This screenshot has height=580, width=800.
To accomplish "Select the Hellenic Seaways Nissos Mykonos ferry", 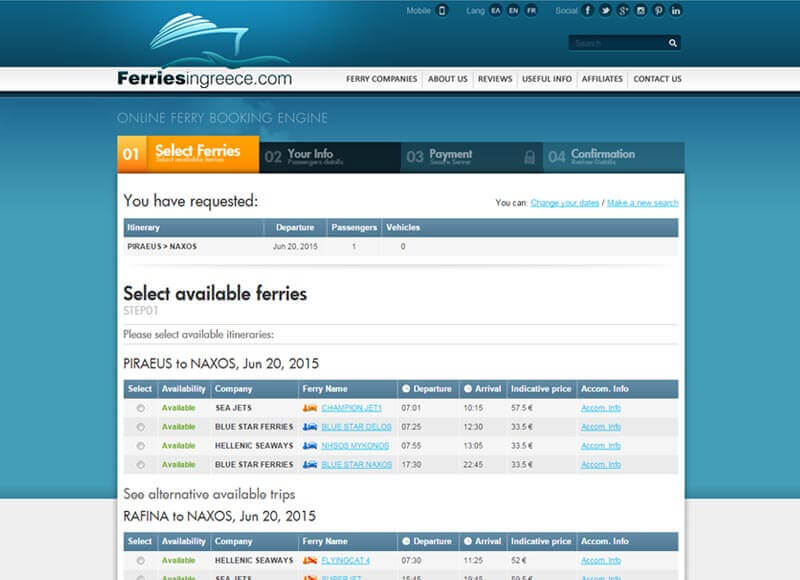I will point(141,446).
